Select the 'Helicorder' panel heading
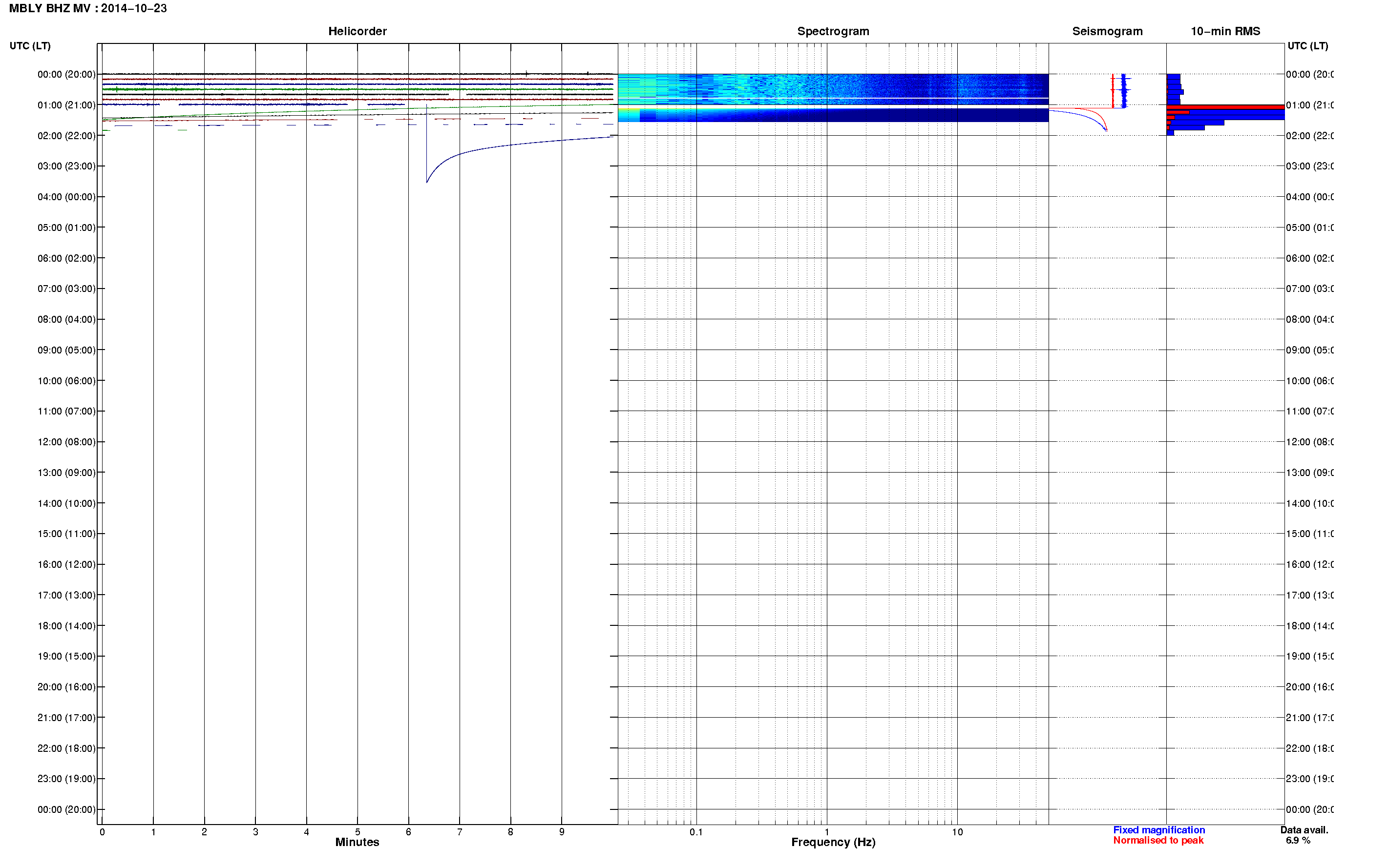 [x=357, y=32]
